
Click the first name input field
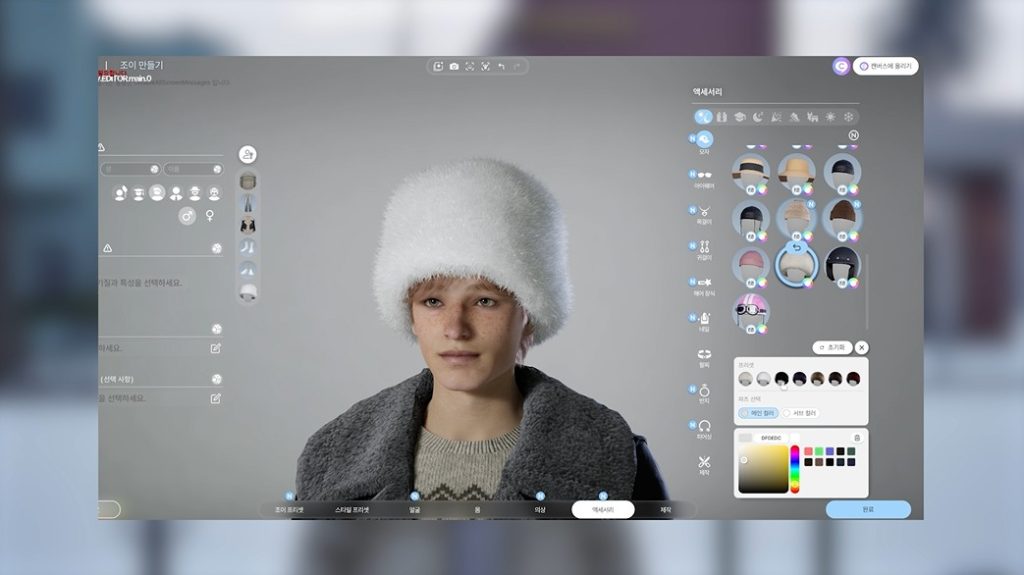(130, 169)
